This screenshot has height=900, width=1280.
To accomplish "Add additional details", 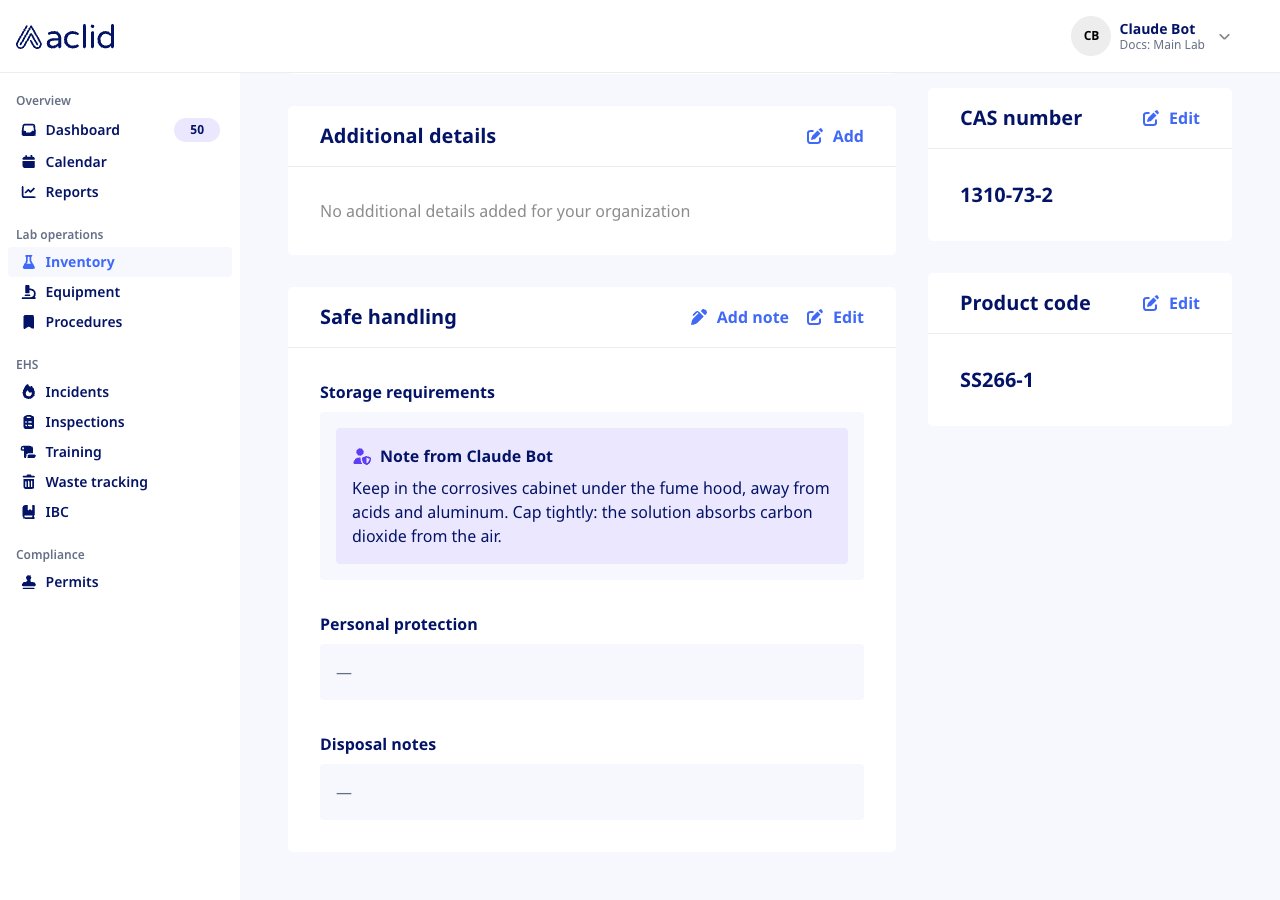I will [835, 136].
